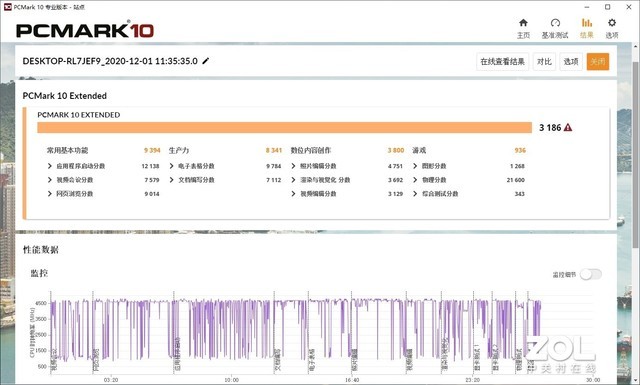
Task: Click the orange Close (关闭) button
Action: click(598, 62)
